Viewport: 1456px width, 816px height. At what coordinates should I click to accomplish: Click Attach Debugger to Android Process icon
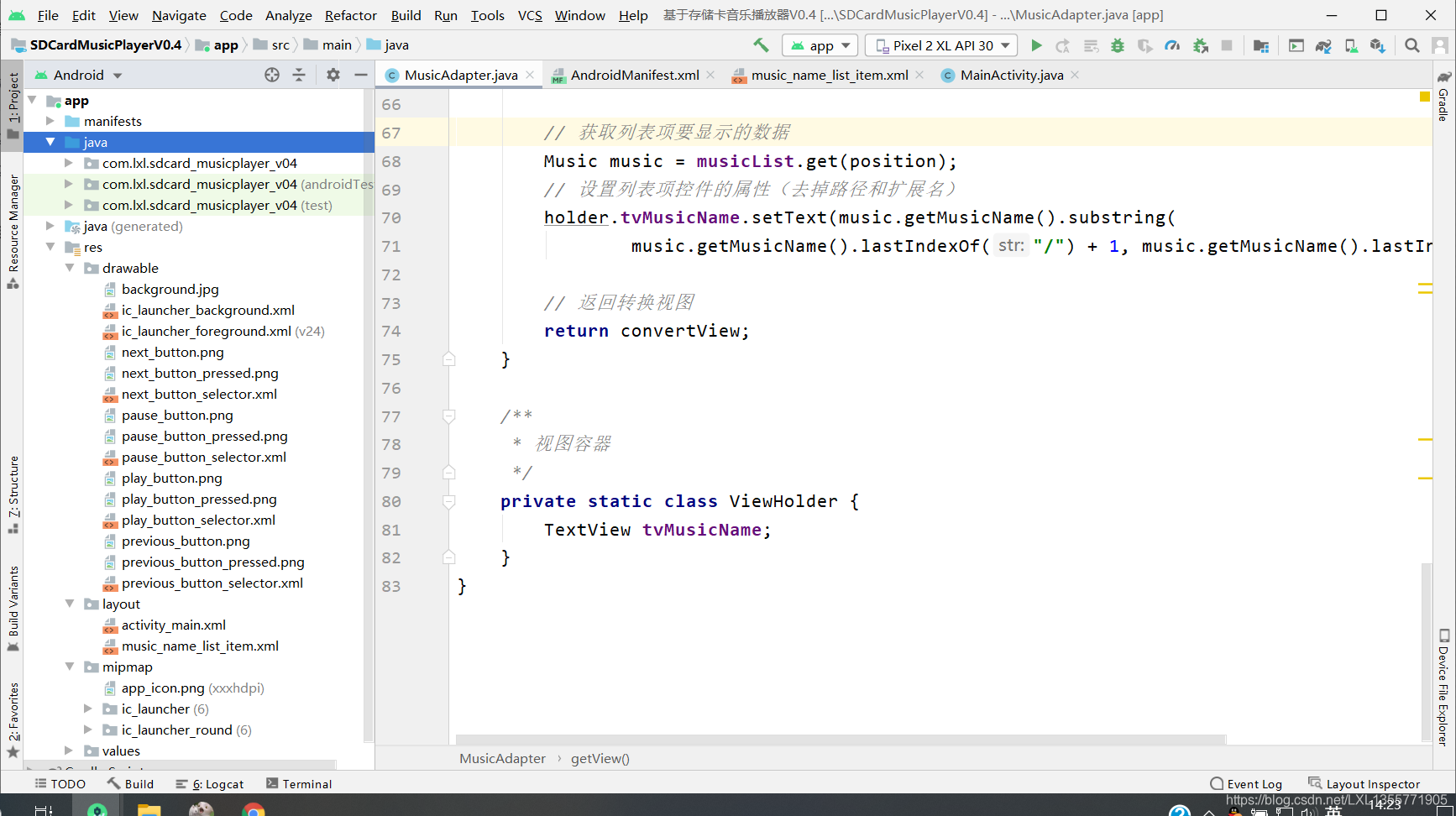tap(1201, 45)
